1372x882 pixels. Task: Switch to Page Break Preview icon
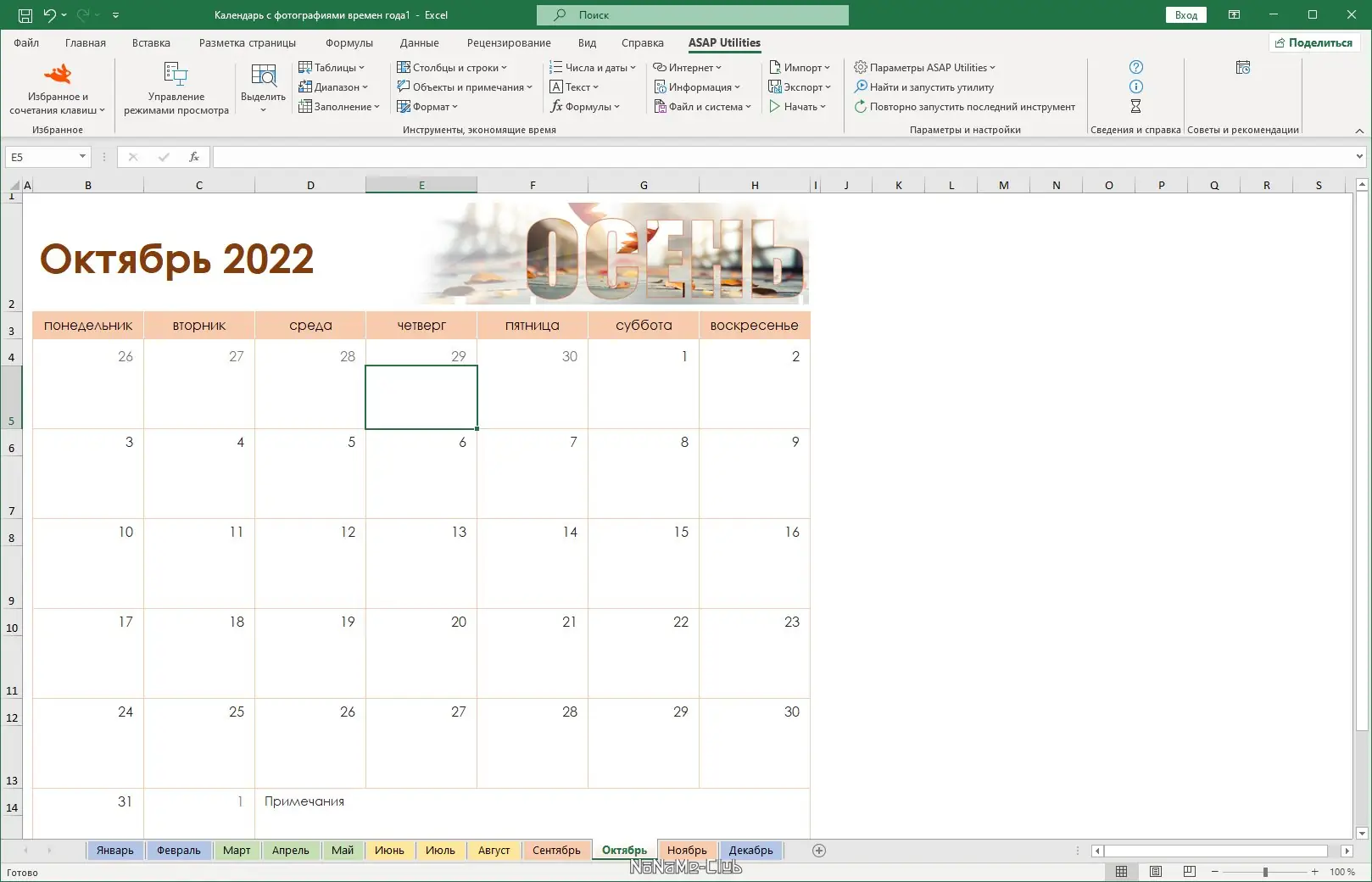click(x=1190, y=872)
